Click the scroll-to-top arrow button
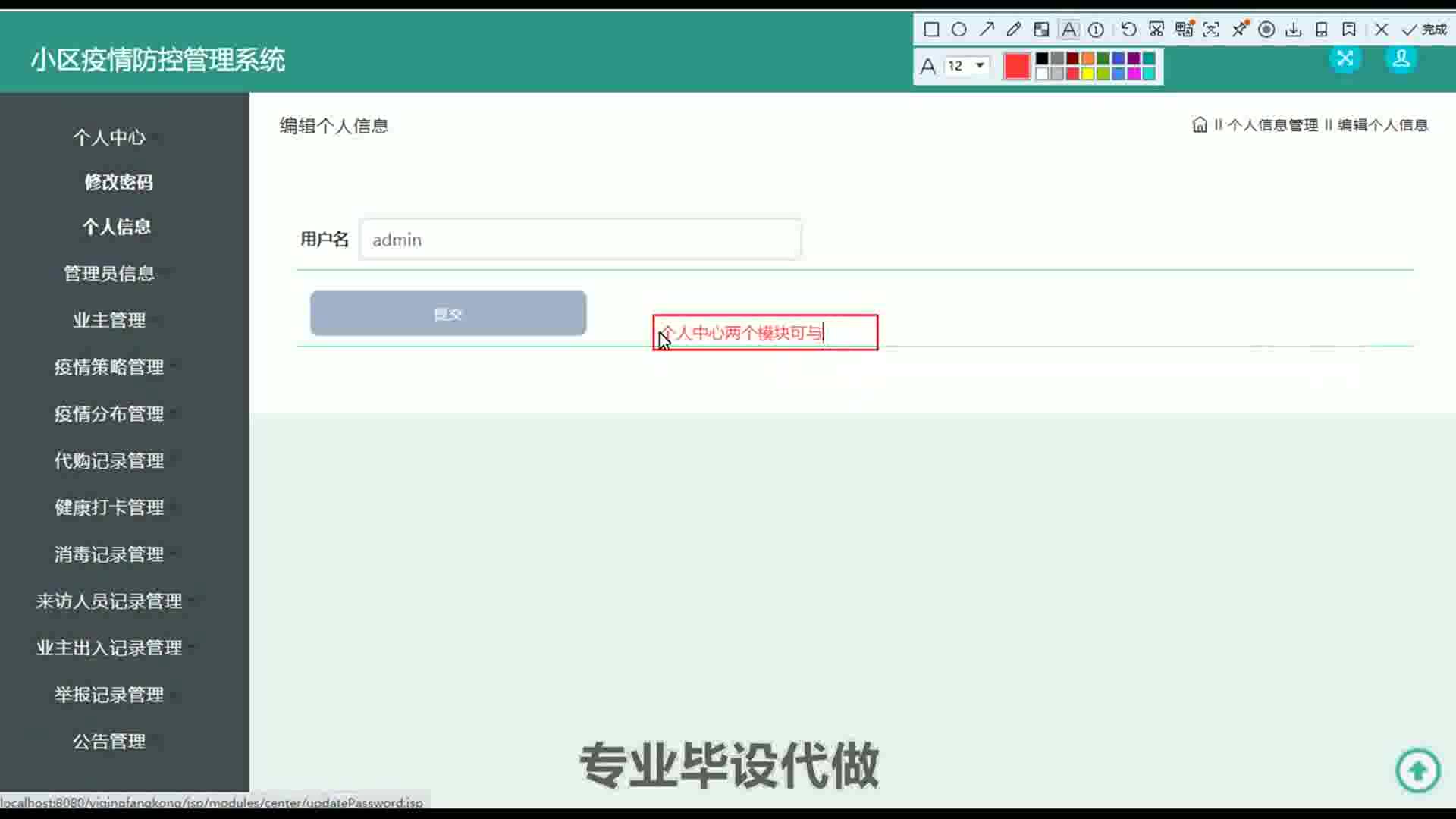 (1417, 770)
